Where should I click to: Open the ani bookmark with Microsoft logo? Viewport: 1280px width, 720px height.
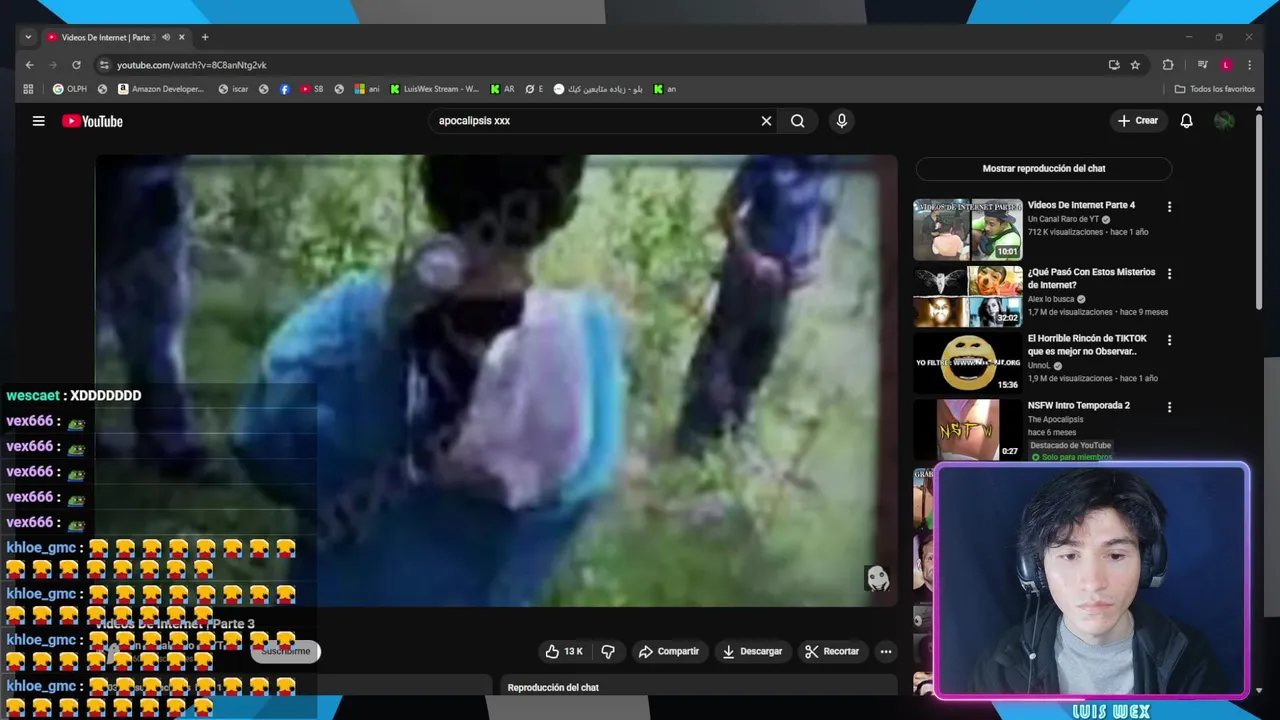[367, 89]
